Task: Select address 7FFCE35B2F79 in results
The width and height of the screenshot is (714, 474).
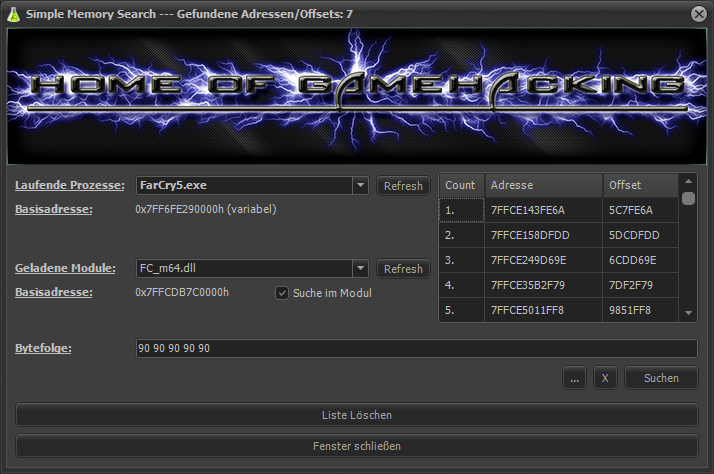Action: (544, 285)
